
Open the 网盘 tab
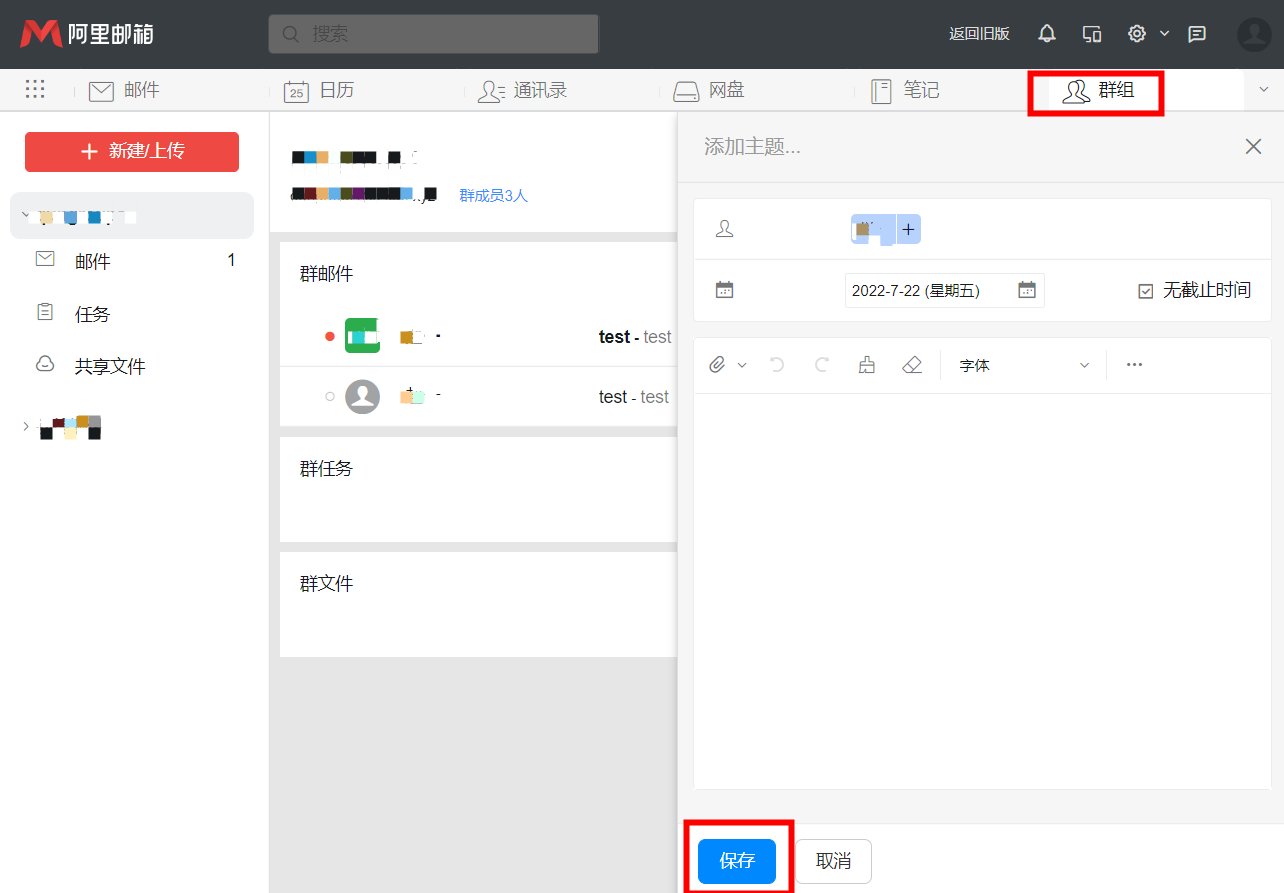click(710, 91)
